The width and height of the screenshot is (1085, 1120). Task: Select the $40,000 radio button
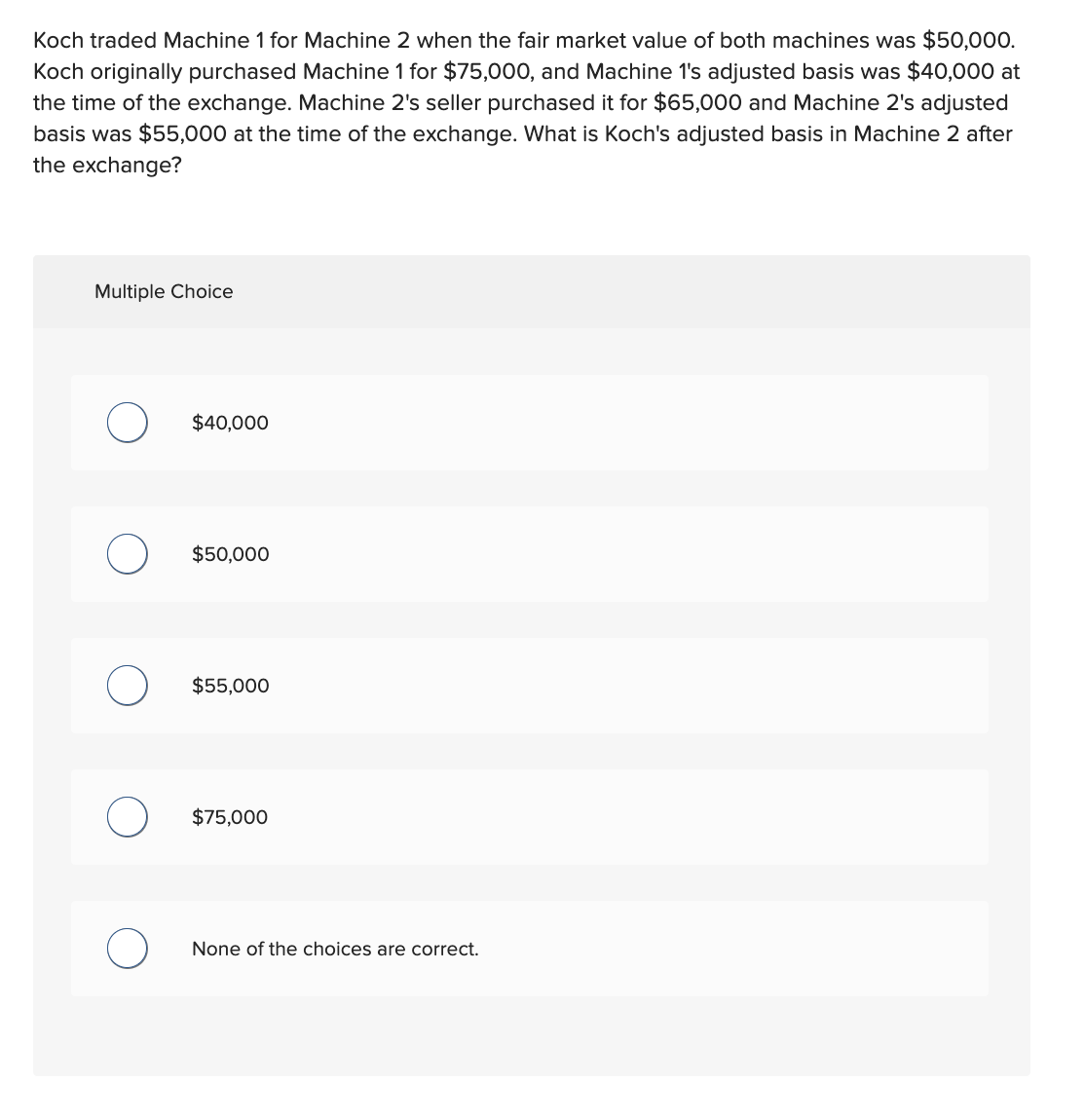pyautogui.click(x=128, y=423)
